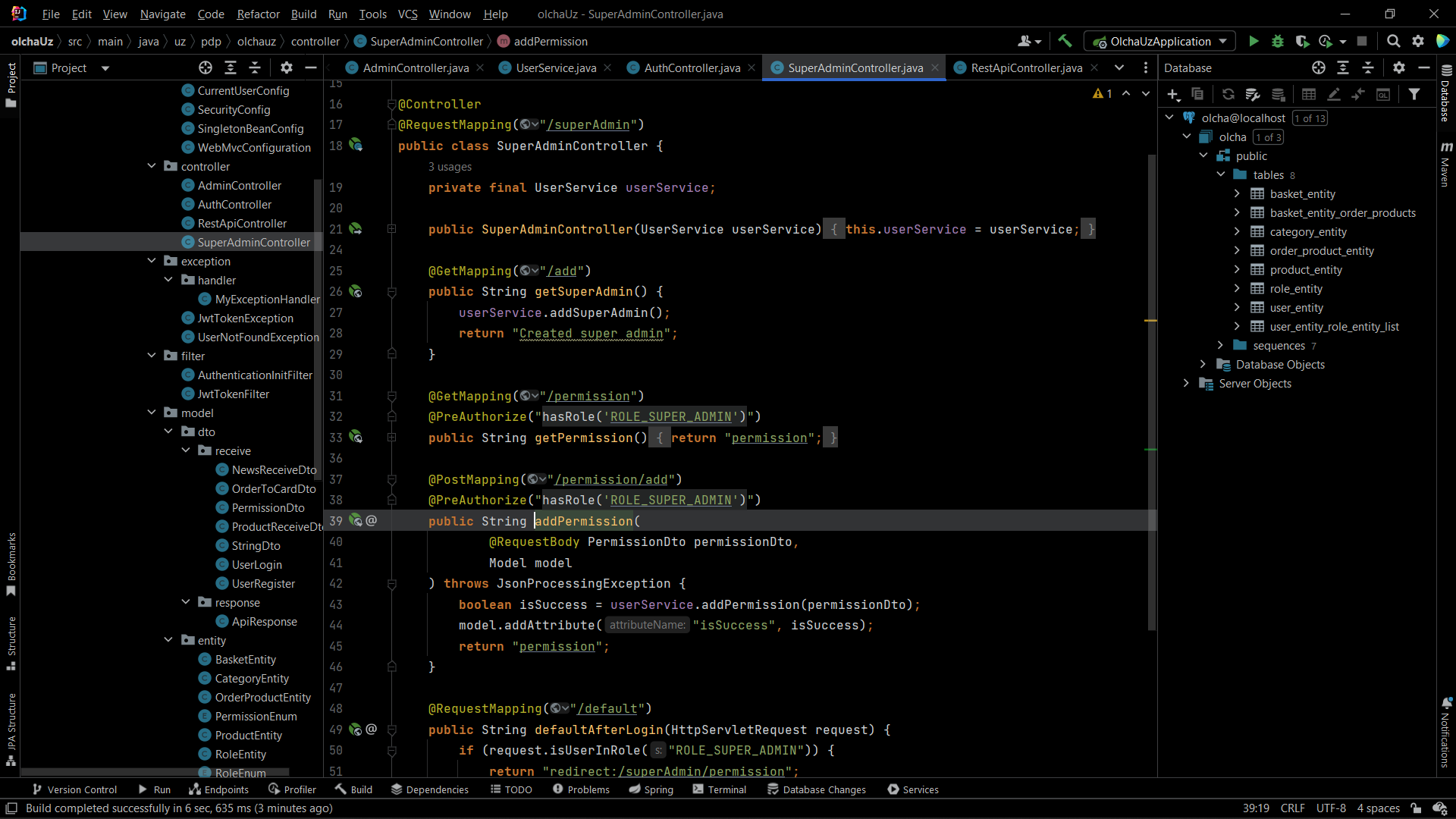Click the Build project hammer icon
Image resolution: width=1456 pixels, height=819 pixels.
pos(1065,41)
